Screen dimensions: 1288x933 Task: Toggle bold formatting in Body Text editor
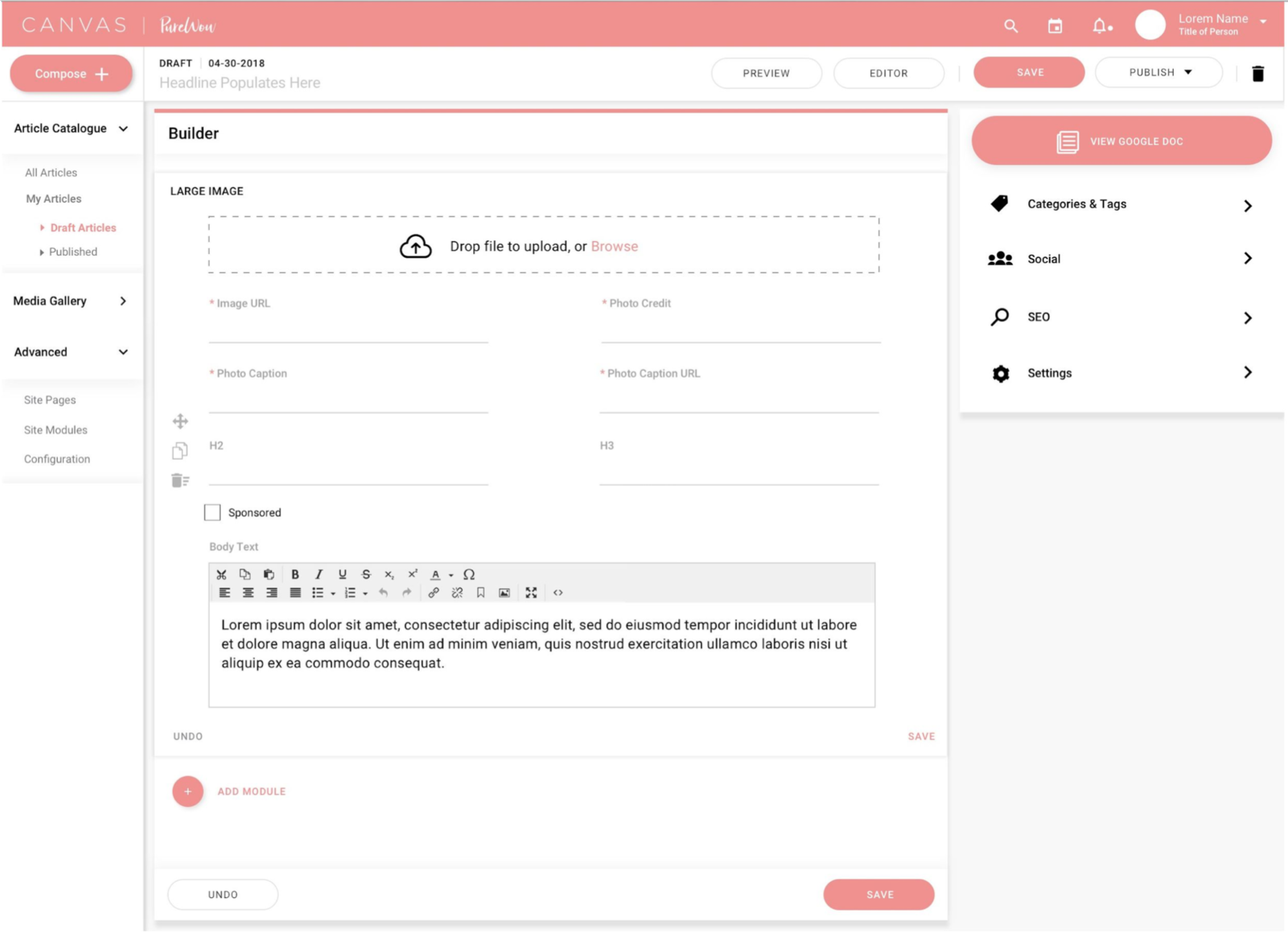(x=295, y=574)
